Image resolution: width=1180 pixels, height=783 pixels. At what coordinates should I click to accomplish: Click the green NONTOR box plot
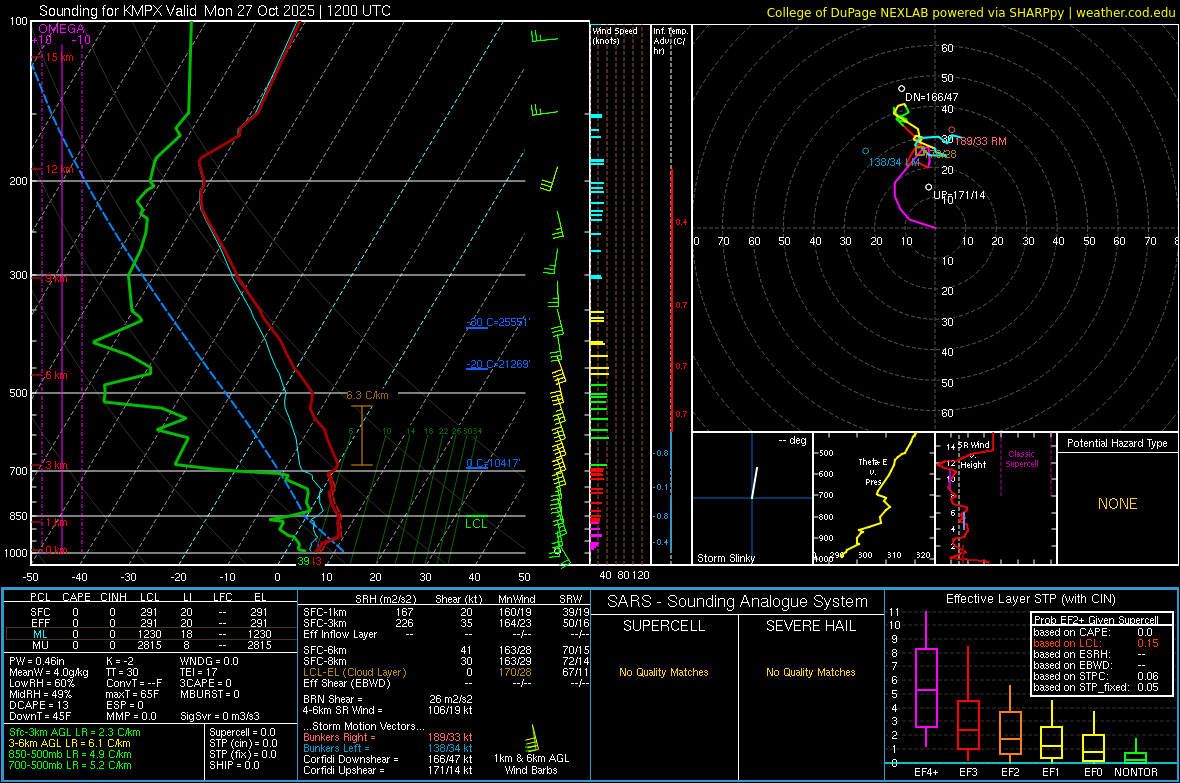1136,757
